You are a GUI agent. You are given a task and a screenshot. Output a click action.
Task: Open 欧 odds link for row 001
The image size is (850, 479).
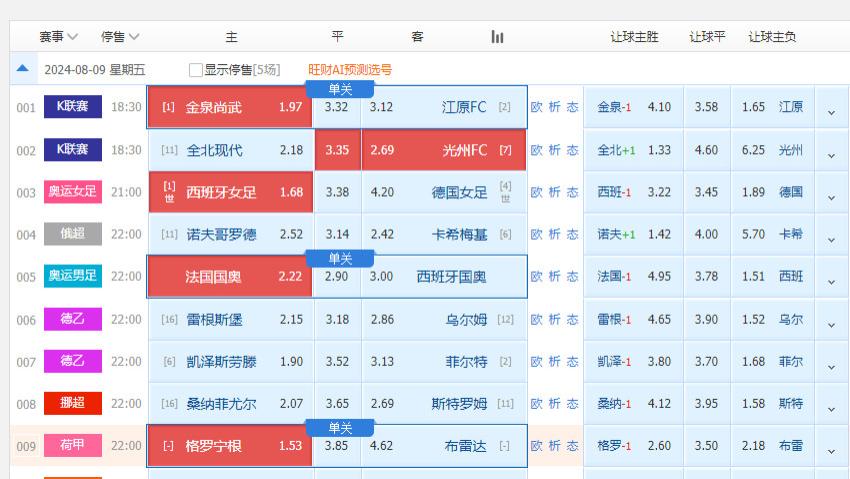tap(537, 107)
